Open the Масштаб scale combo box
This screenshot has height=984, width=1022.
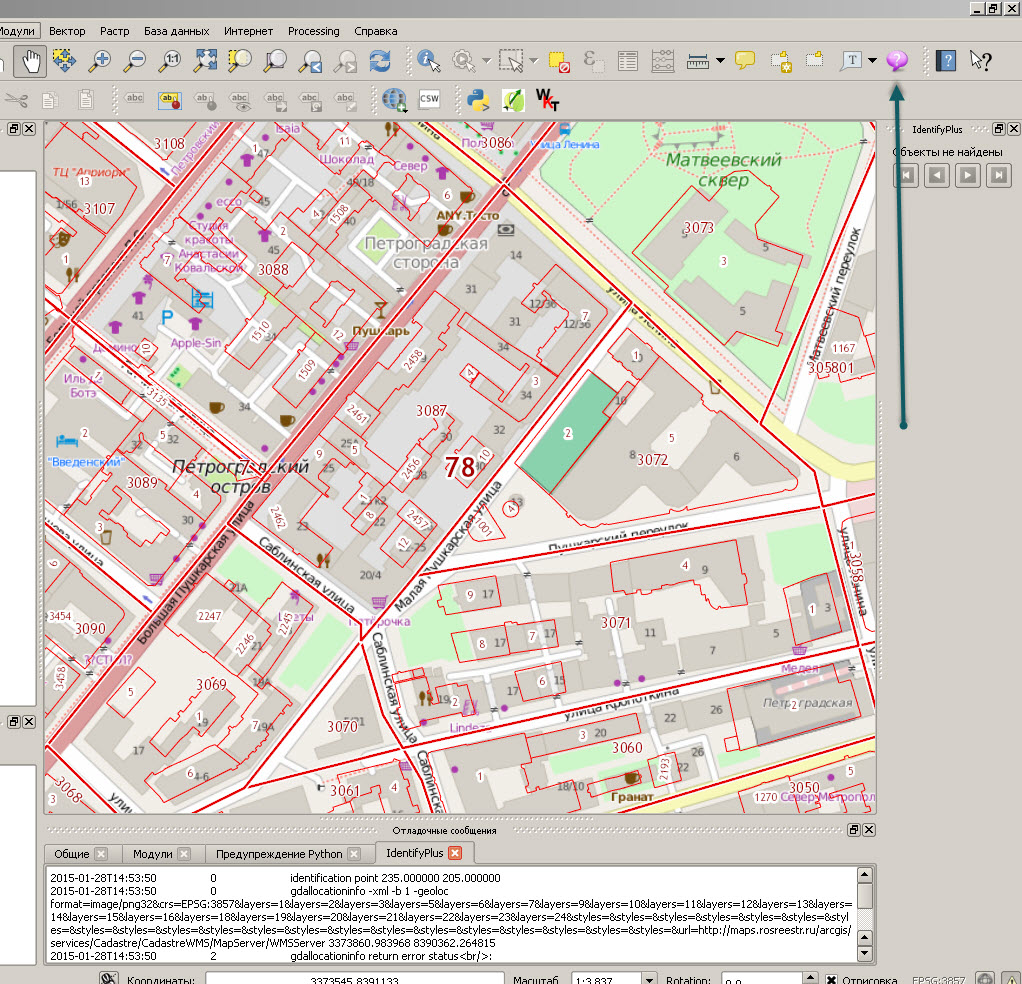(651, 980)
